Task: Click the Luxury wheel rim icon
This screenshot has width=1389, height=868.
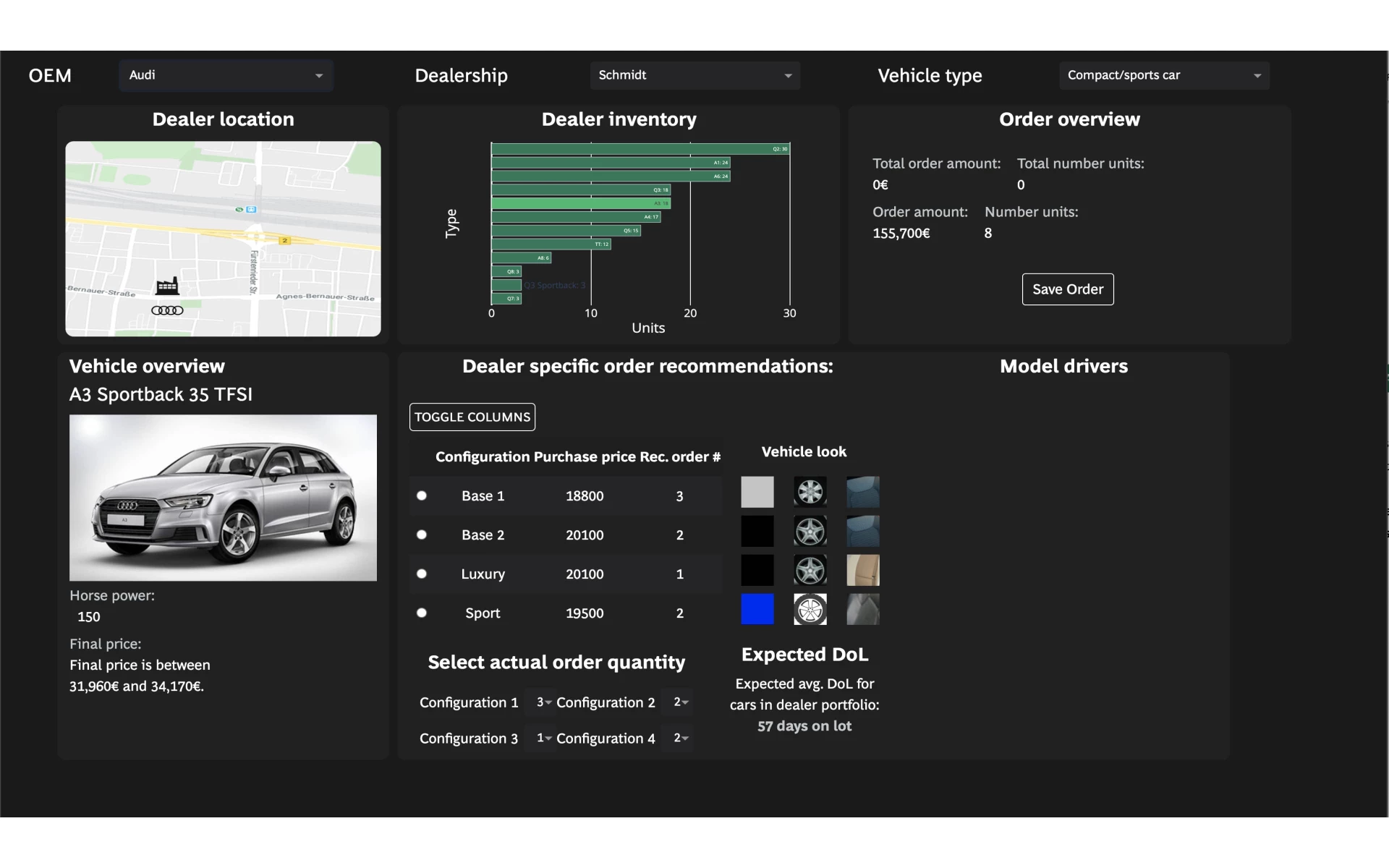Action: [x=810, y=570]
